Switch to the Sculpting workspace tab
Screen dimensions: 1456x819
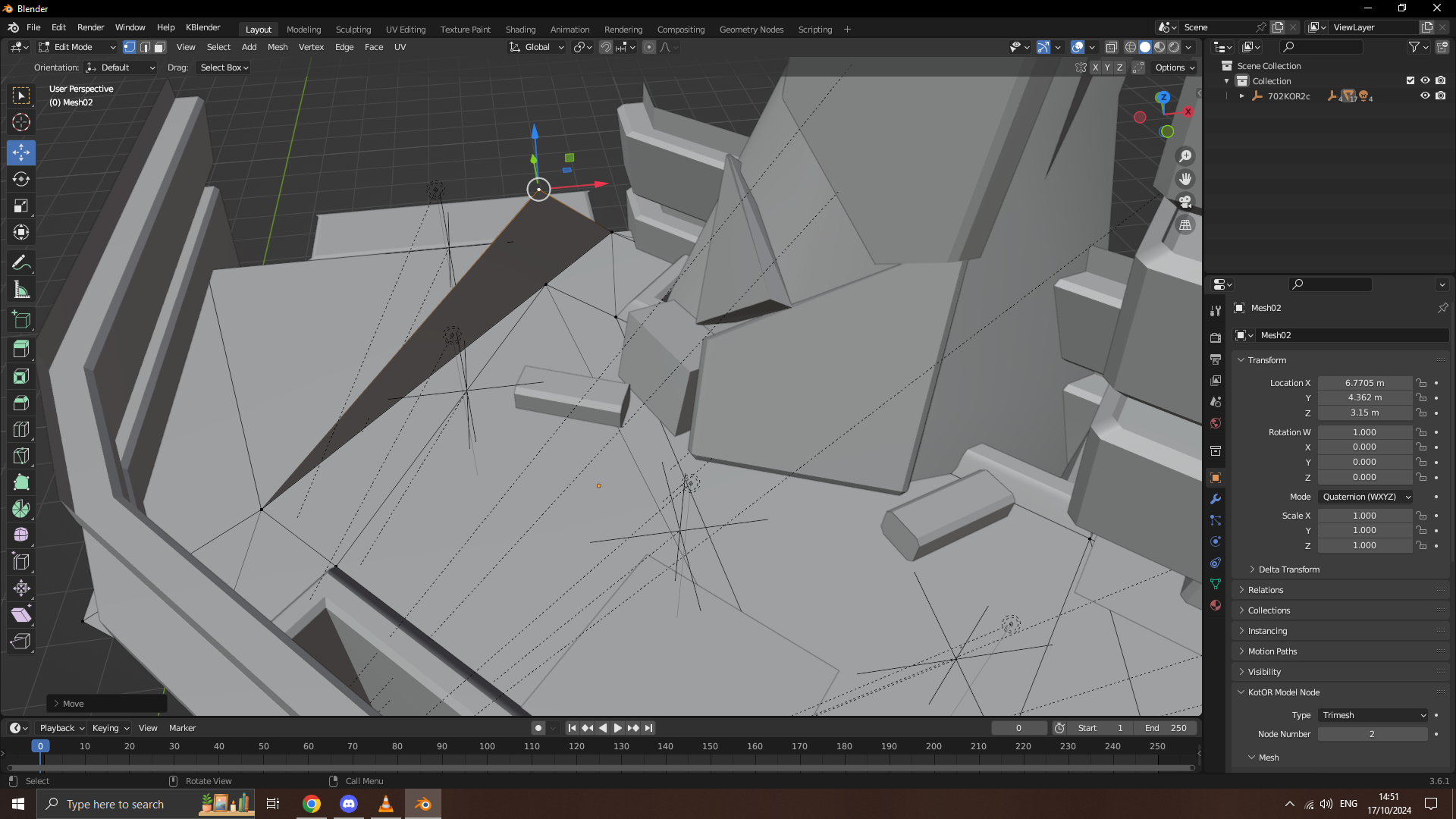(x=353, y=30)
